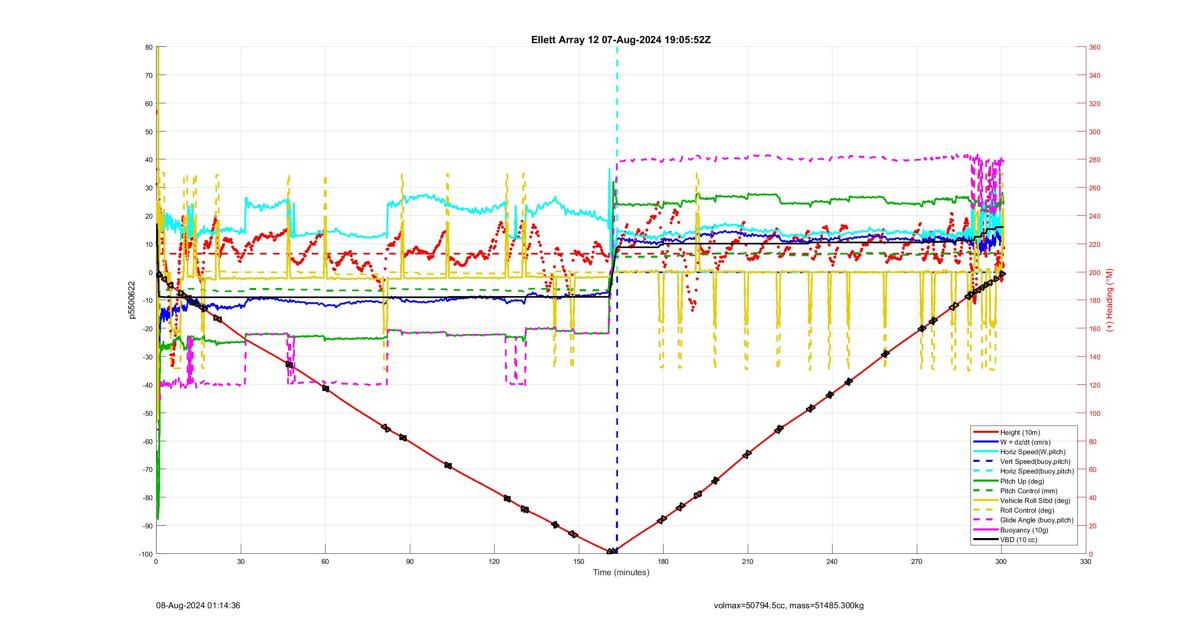1200x622 pixels.
Task: Select legend entry "Pitch Control (mm)"
Action: 1028,491
